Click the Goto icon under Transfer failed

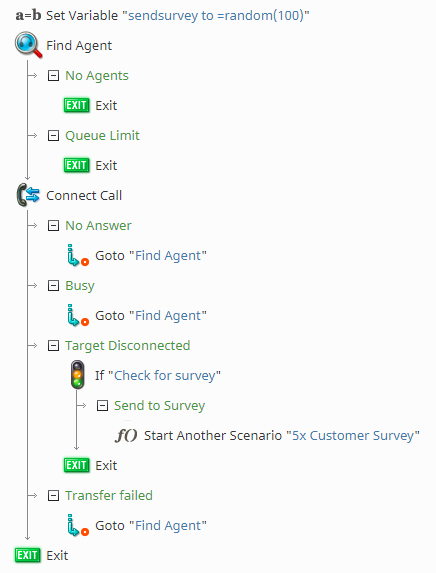point(78,525)
